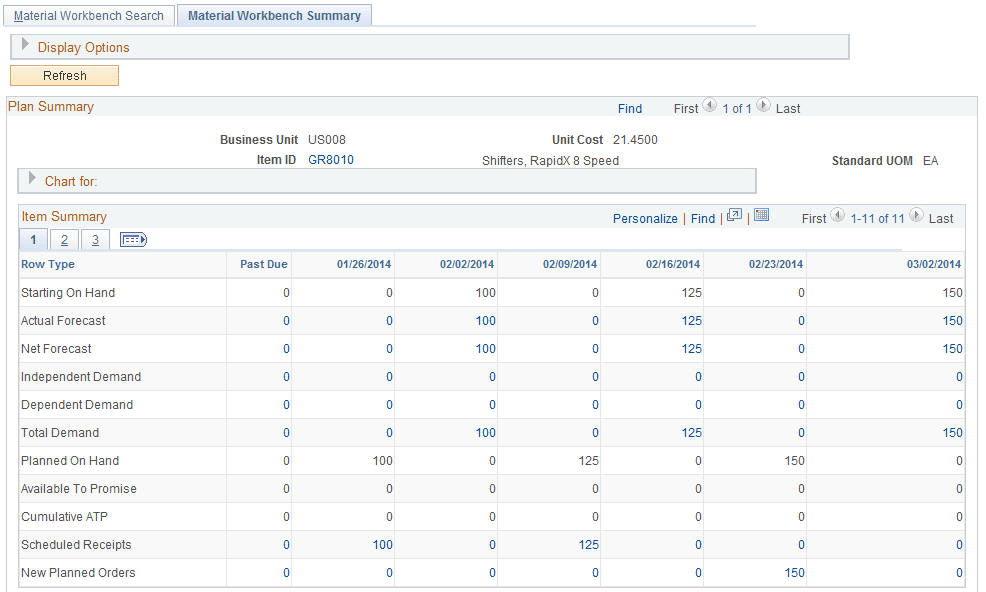Viewport: 986px width, 592px height.
Task: Download the Item Summary grid to Excel
Action: pos(761,217)
